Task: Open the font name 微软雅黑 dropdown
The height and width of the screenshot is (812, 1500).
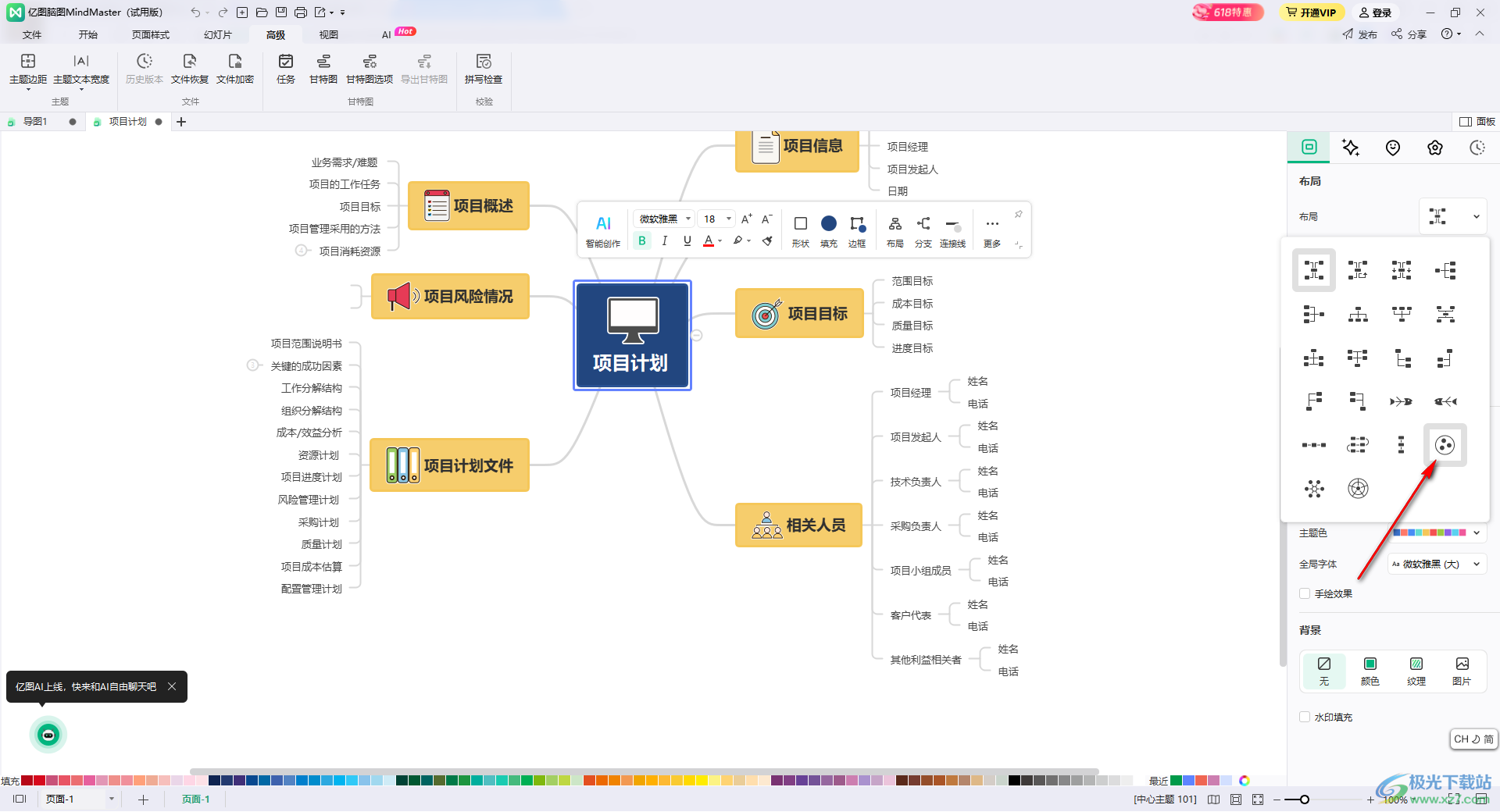Action: (x=663, y=219)
